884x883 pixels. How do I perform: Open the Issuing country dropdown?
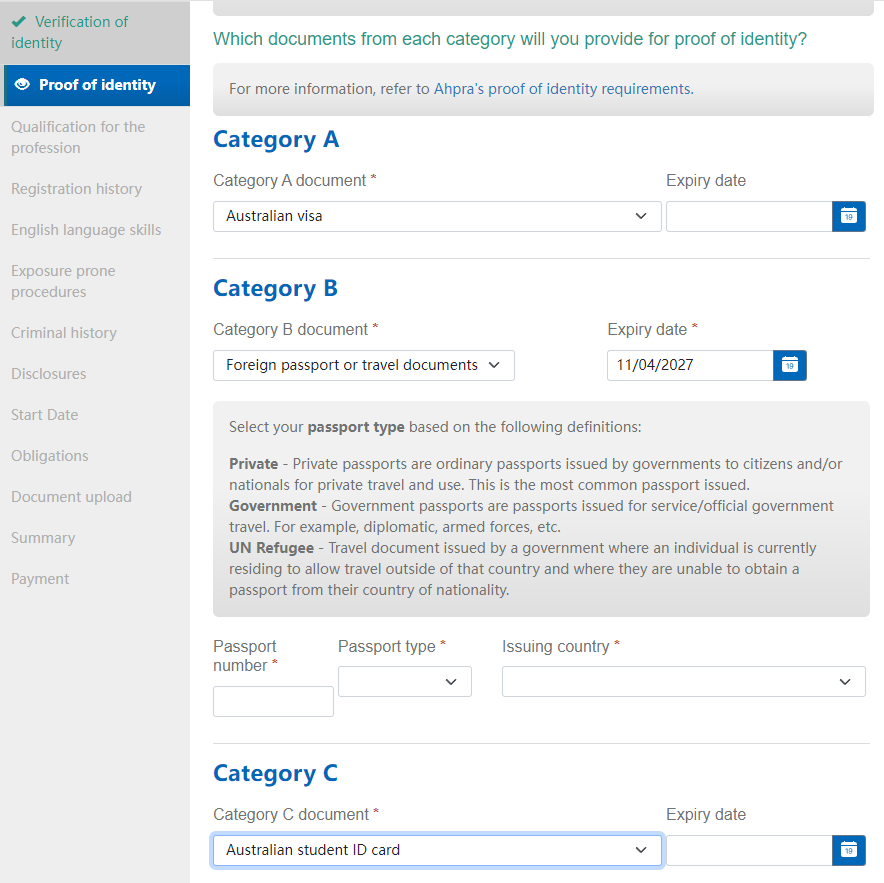(683, 681)
